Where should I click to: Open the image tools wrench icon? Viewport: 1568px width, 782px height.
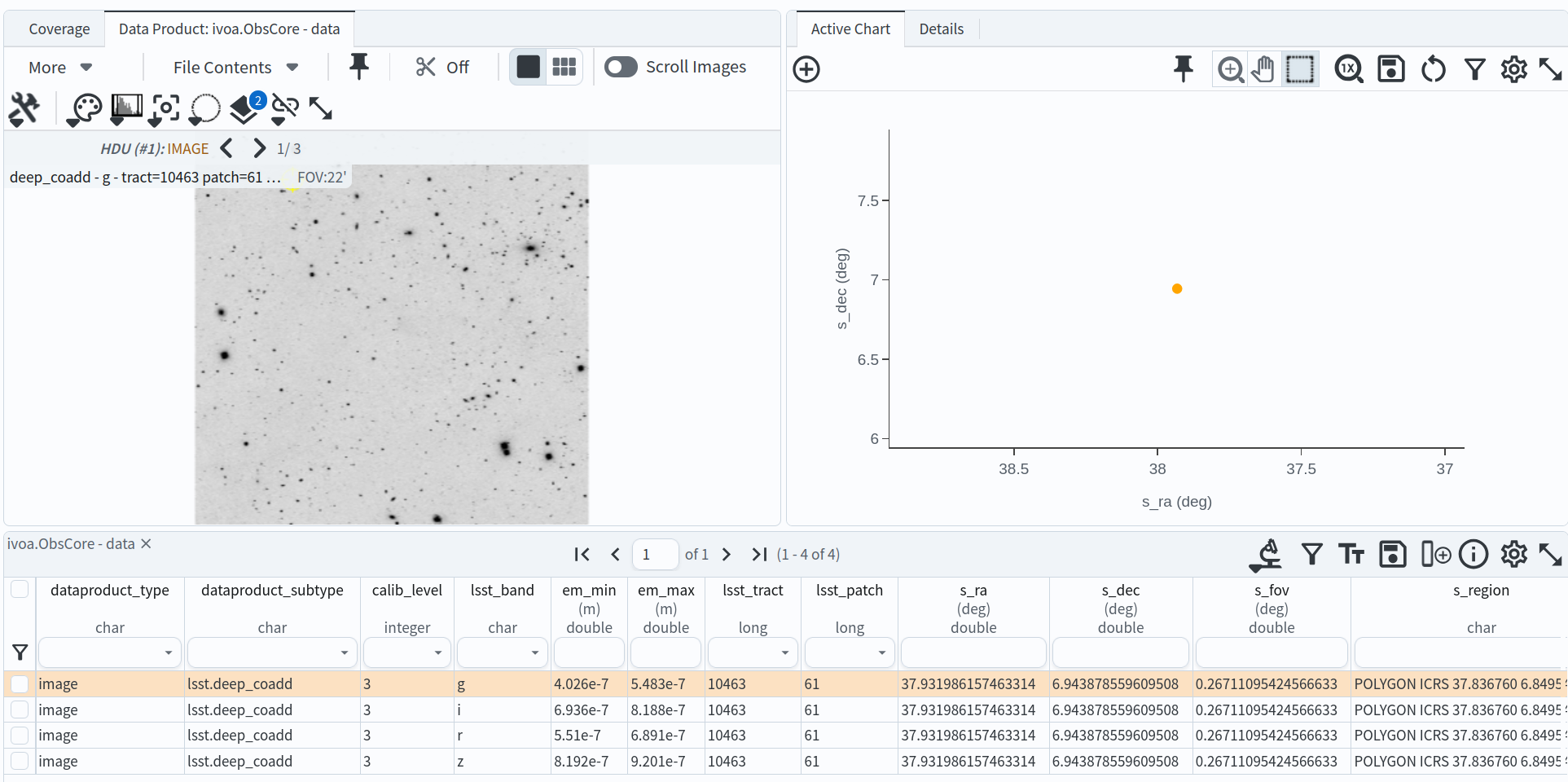(x=24, y=108)
